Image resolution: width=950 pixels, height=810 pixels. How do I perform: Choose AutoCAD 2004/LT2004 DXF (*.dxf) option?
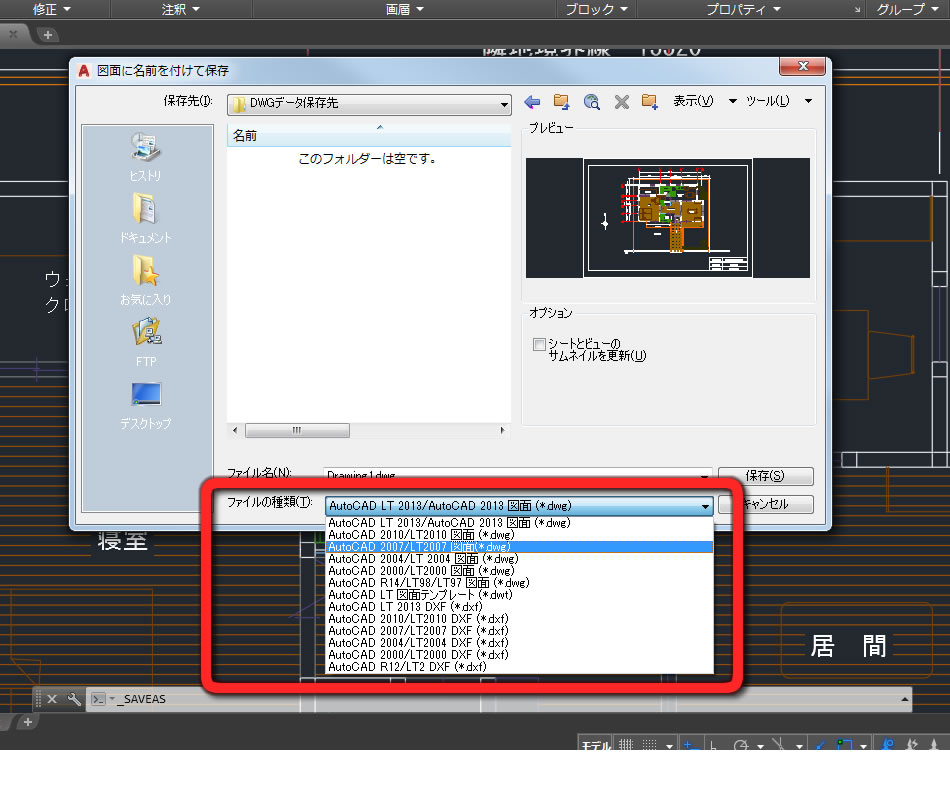click(519, 643)
